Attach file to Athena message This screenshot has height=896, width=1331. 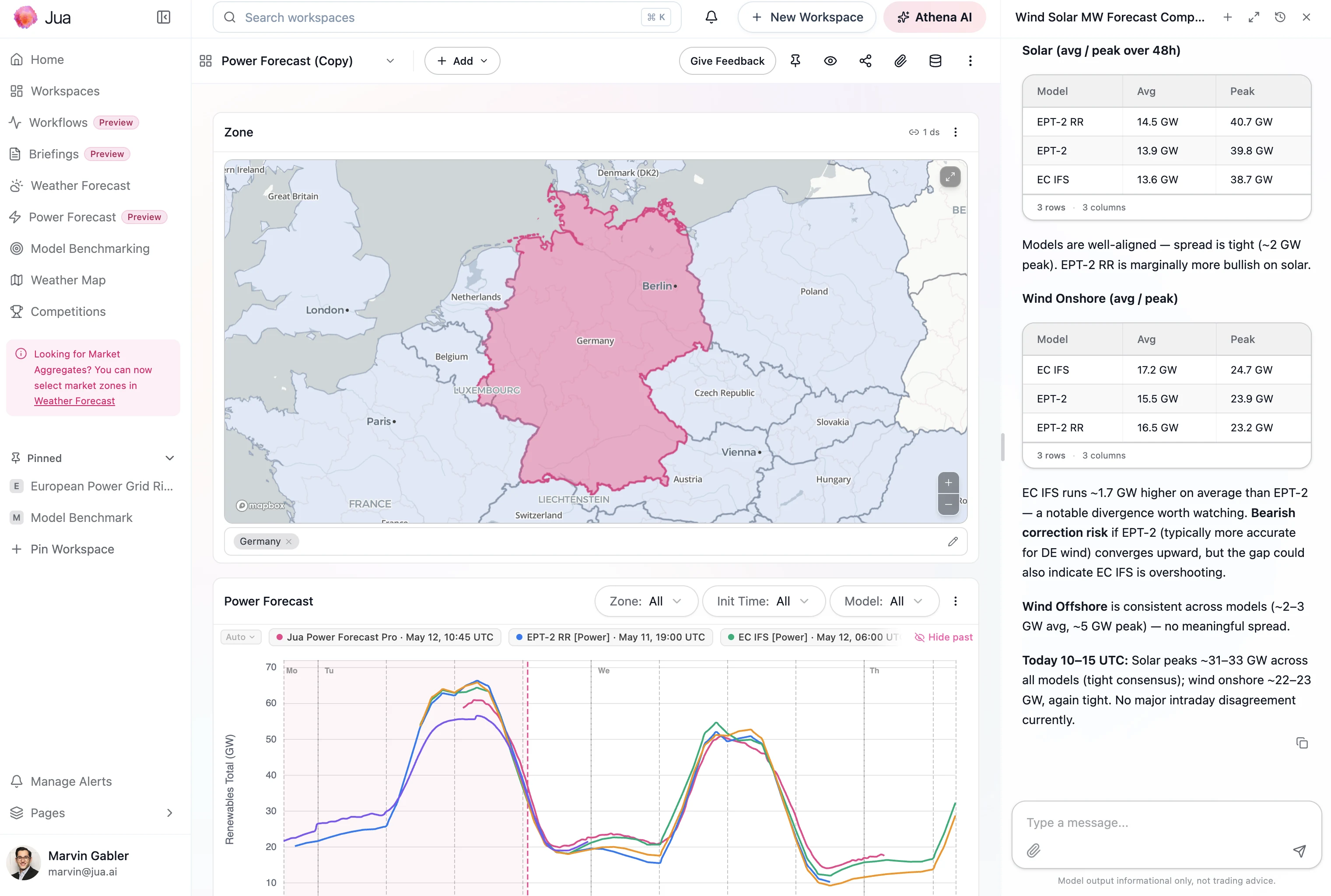1033,851
